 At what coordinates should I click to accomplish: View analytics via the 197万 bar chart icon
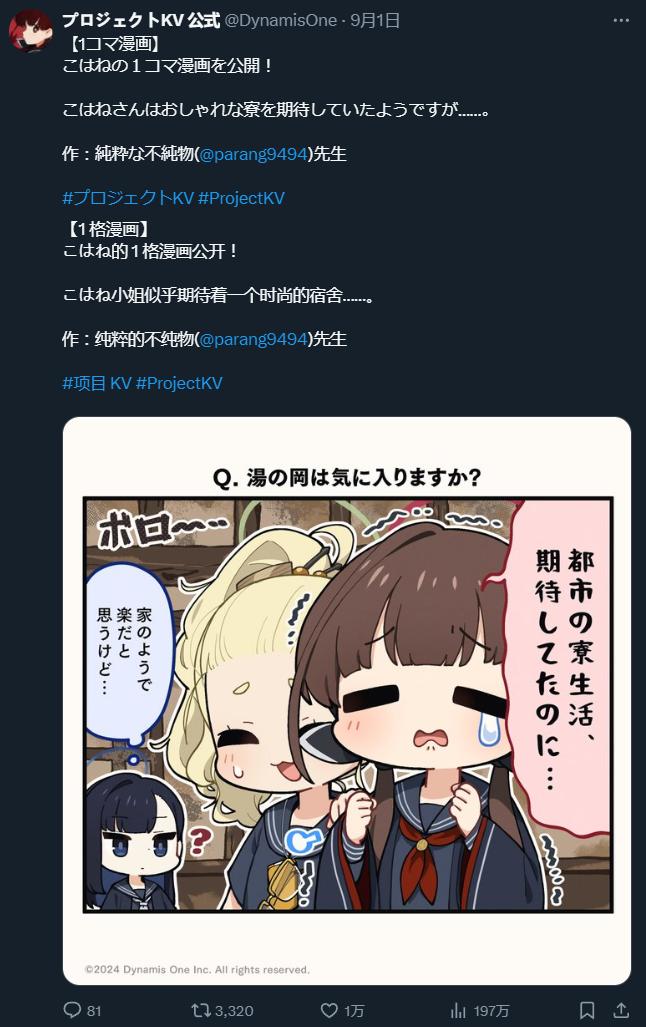(459, 1009)
